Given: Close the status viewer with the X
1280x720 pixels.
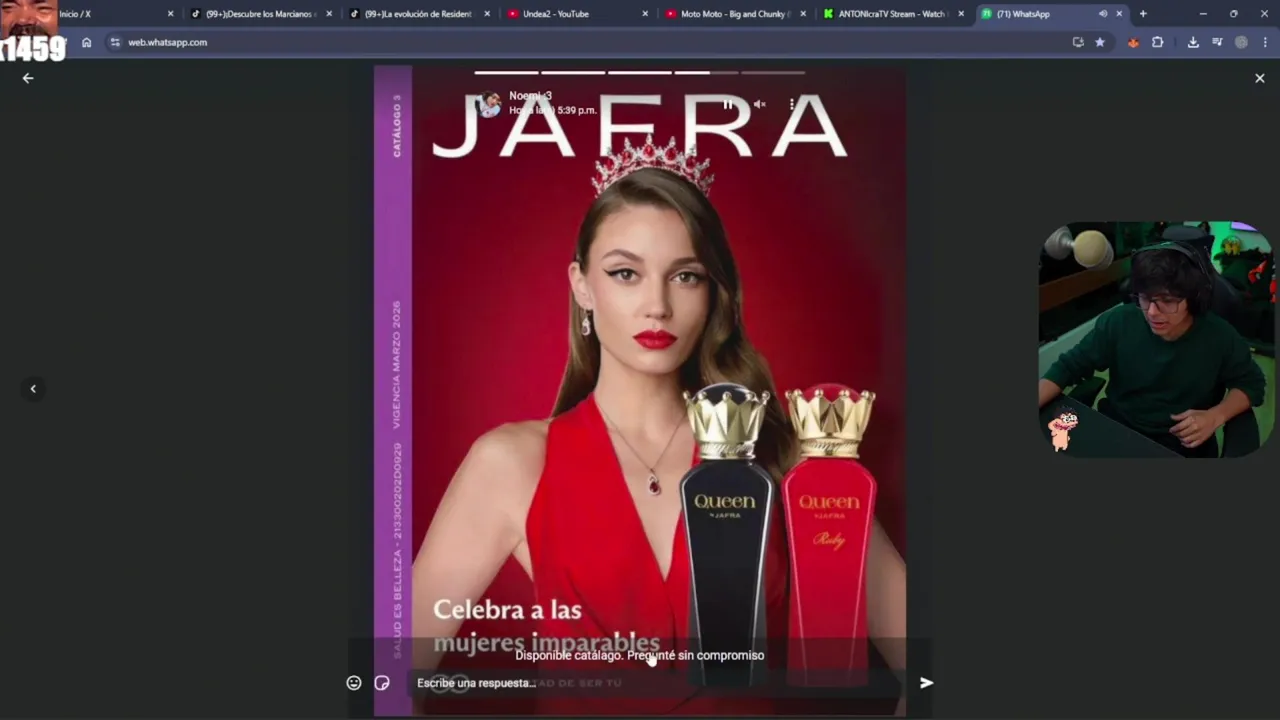Looking at the screenshot, I should (1259, 78).
